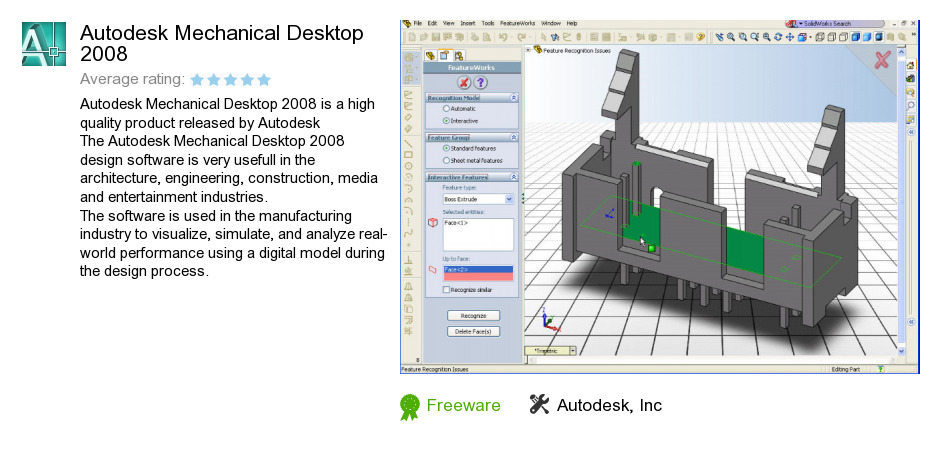Click the FeatureWorks red X cancel icon
This screenshot has height=451, width=940.
tap(464, 82)
